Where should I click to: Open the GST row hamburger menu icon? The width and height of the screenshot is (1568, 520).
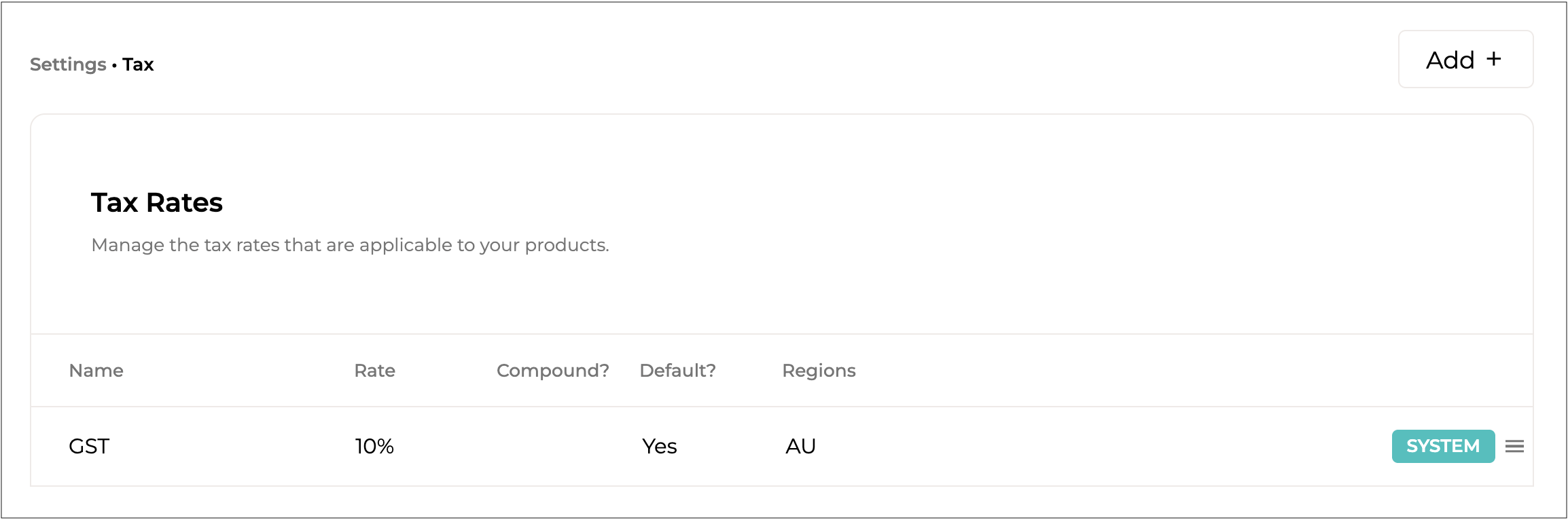1514,446
